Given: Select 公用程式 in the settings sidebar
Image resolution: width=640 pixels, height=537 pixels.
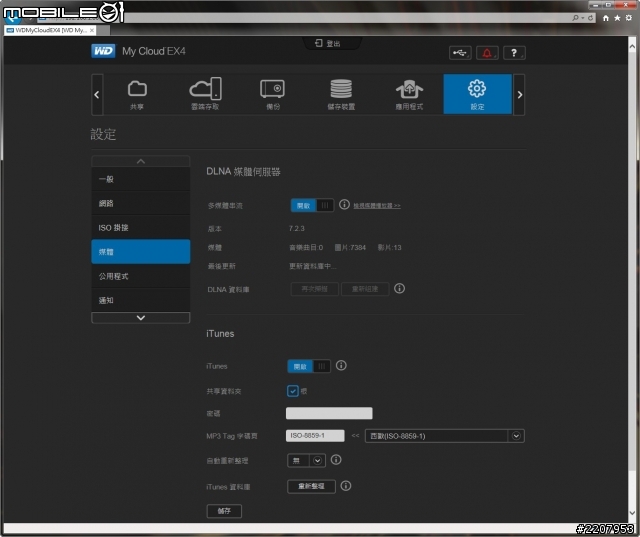Looking at the screenshot, I should point(141,276).
